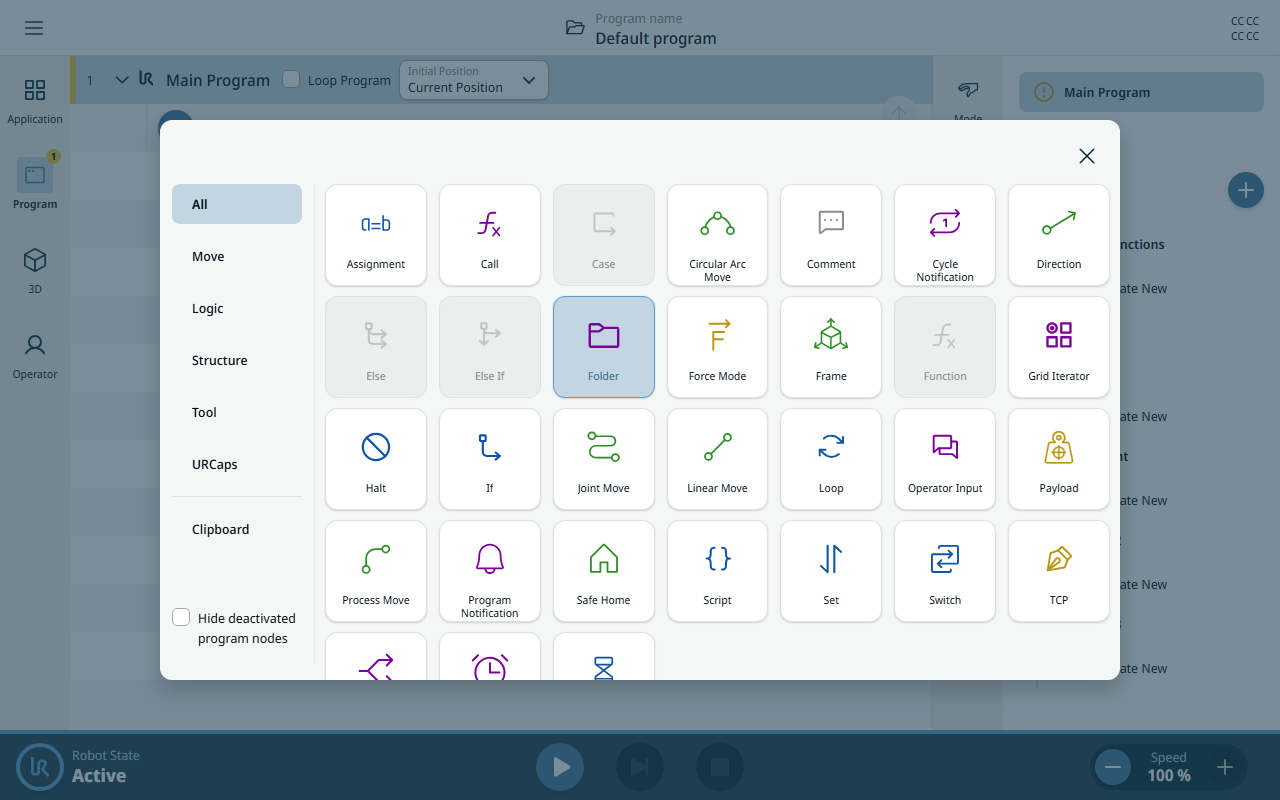Select the Assignment node tile
Viewport: 1280px width, 800px height.
pos(376,234)
